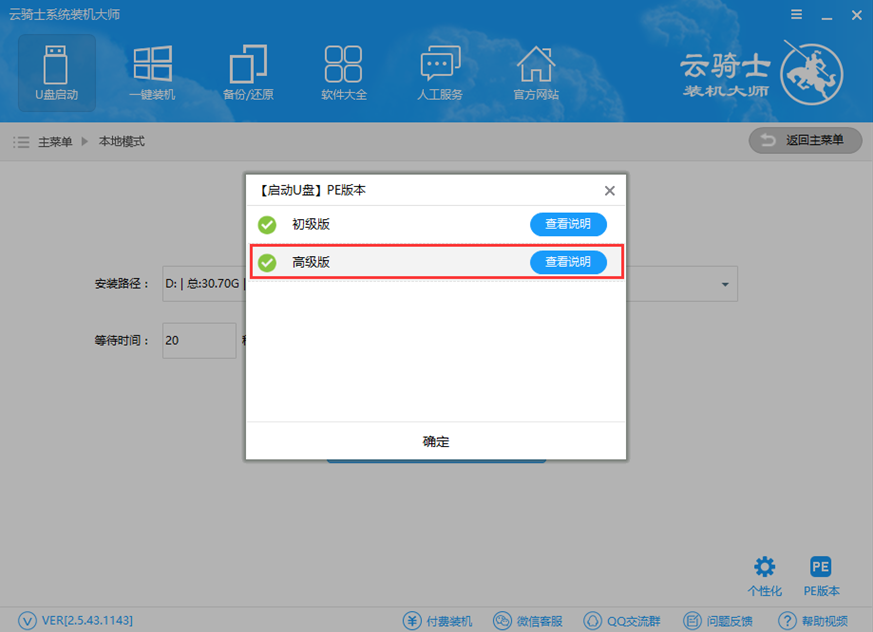Toggle the 高级版 green checkmark
873x632 pixels.
click(267, 262)
